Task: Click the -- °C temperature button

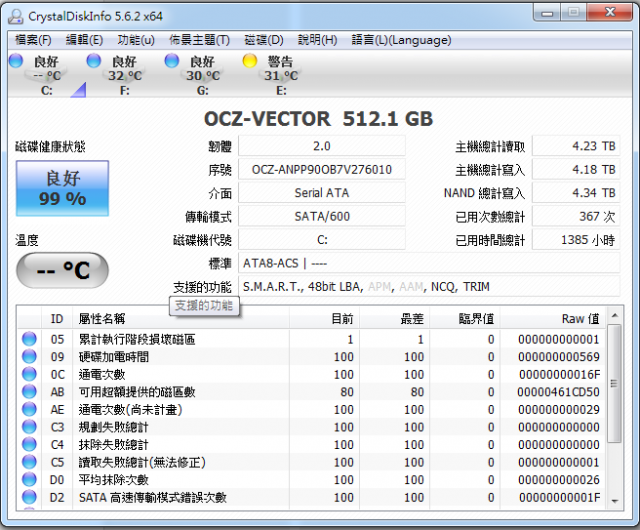Action: coord(62,270)
